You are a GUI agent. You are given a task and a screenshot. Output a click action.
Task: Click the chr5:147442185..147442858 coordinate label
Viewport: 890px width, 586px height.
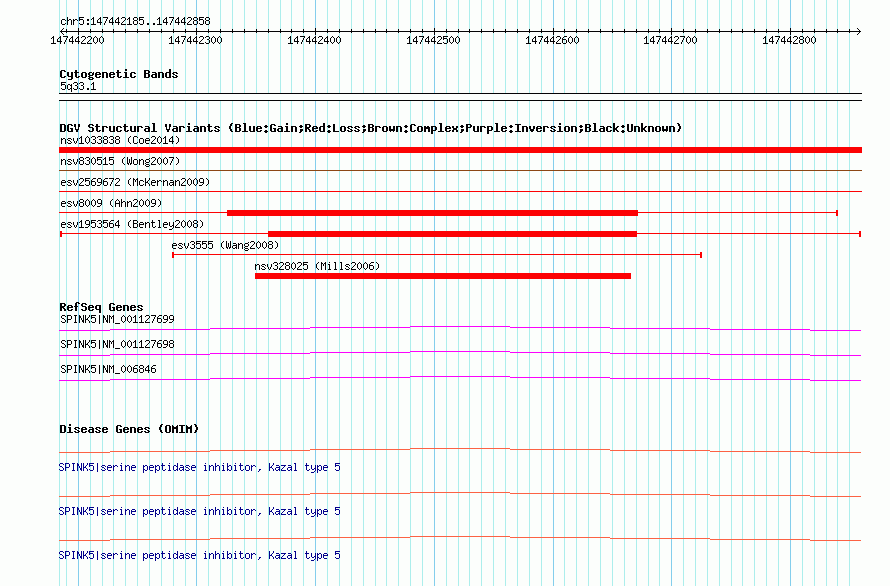[135, 21]
